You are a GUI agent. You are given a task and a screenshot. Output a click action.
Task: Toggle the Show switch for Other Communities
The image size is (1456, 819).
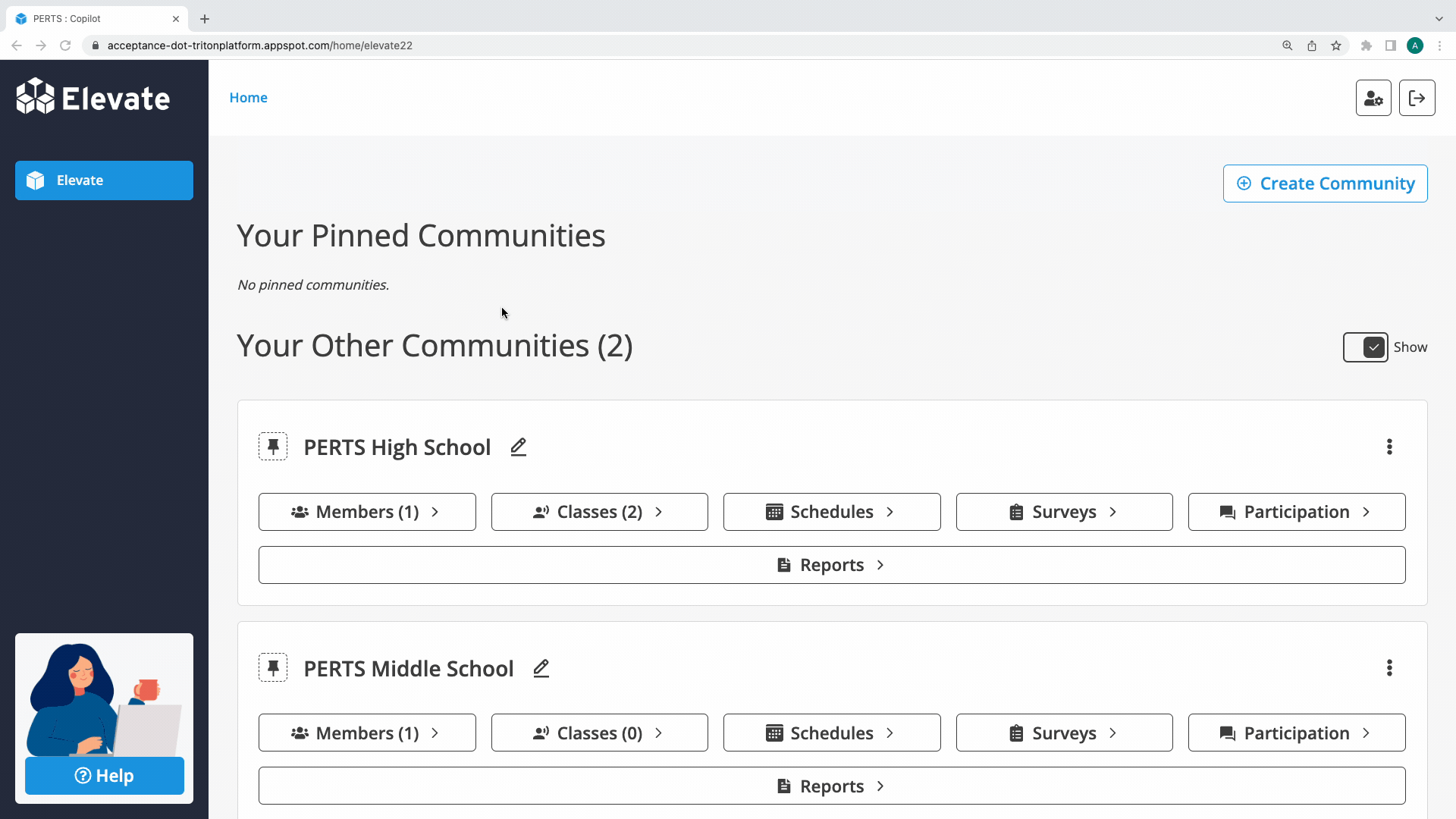(1365, 347)
